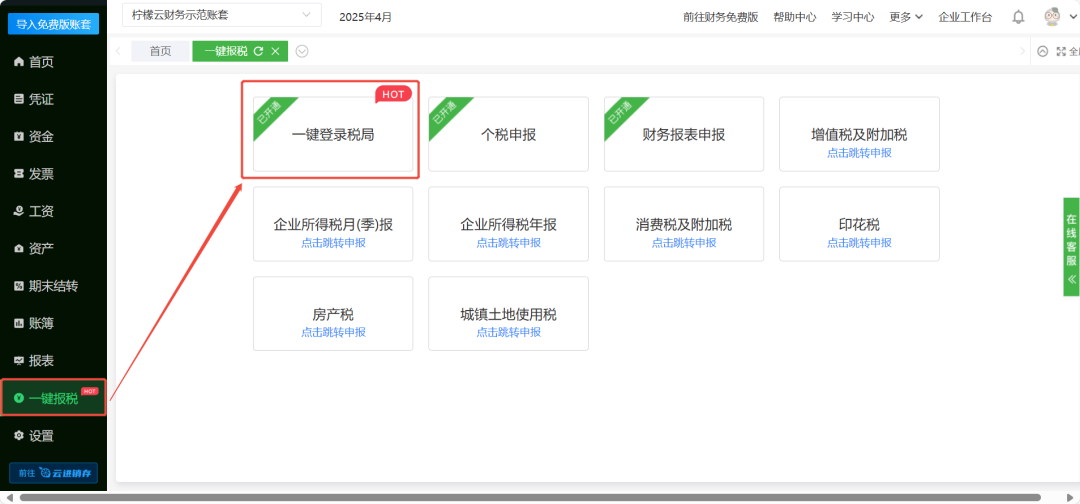
Task: Click the tab list circular dropdown icon
Action: tap(302, 51)
